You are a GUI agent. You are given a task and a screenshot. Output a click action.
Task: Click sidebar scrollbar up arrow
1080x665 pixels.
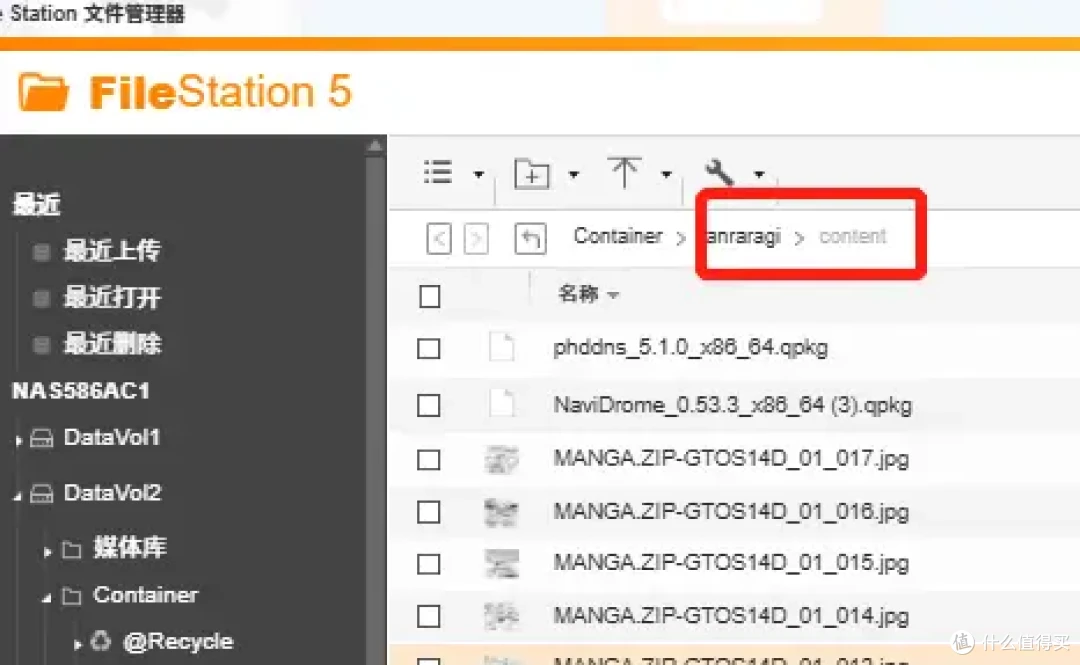pos(375,145)
